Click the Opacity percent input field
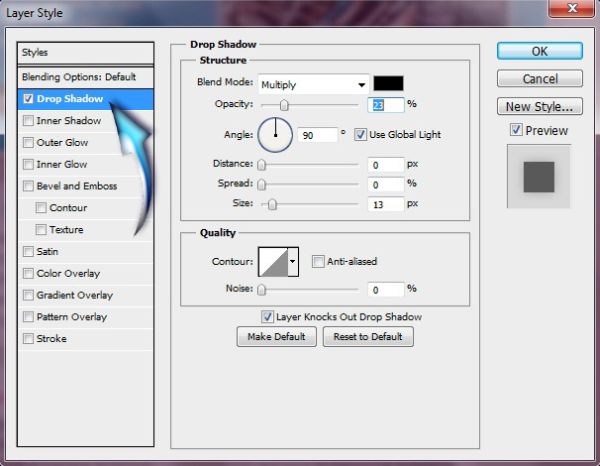 (x=386, y=105)
